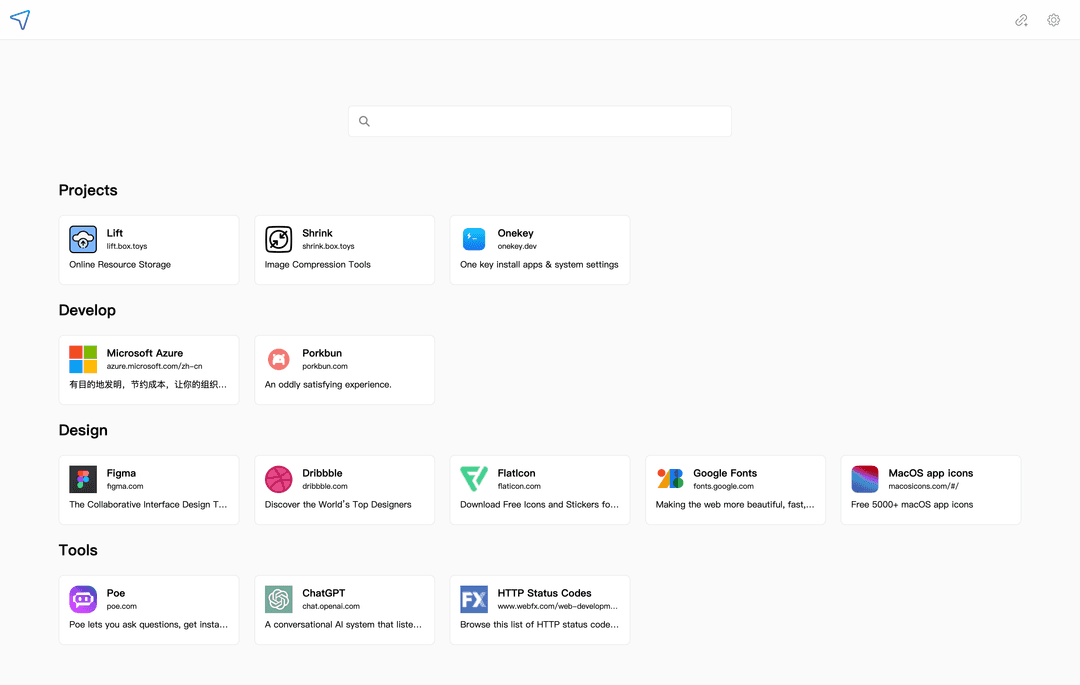Image resolution: width=1080 pixels, height=685 pixels.
Task: Click the ChatGPT logo icon
Action: [278, 599]
